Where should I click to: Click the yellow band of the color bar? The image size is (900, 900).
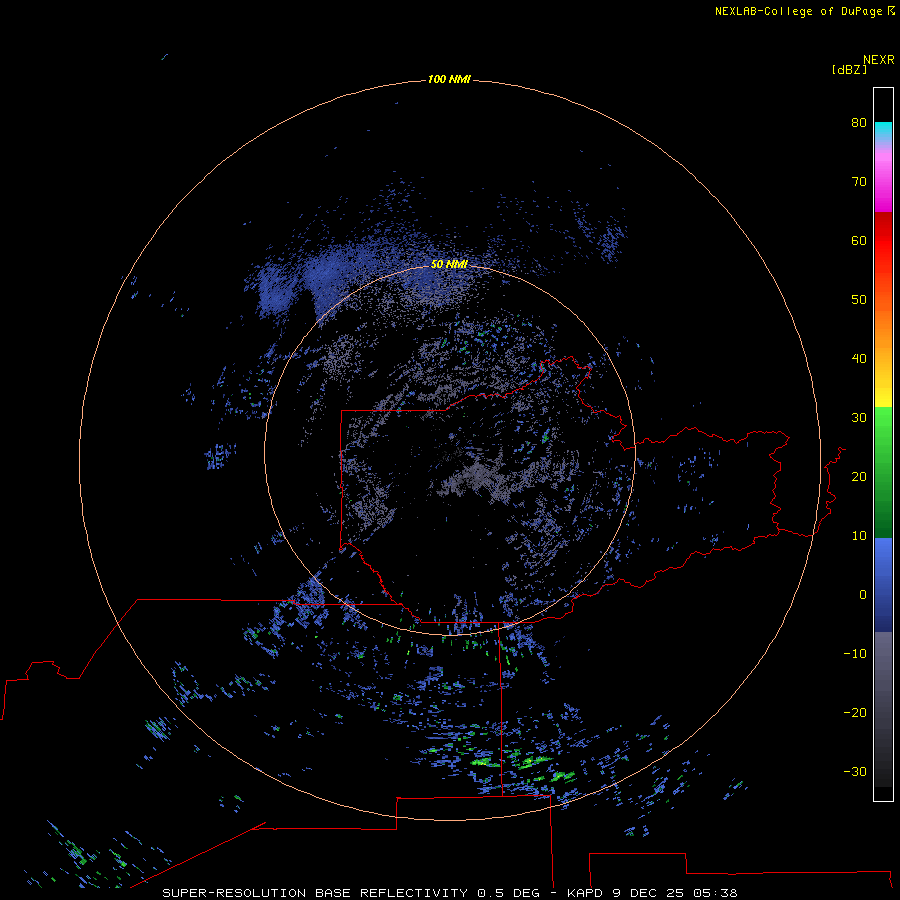tap(883, 397)
